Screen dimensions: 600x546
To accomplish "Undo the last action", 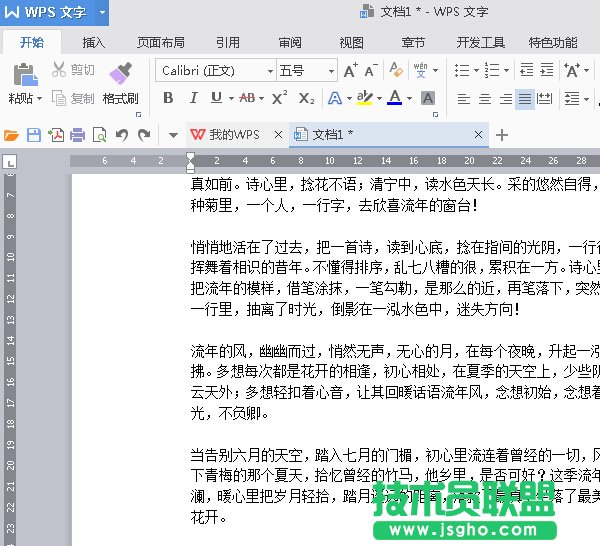I will (x=122, y=135).
